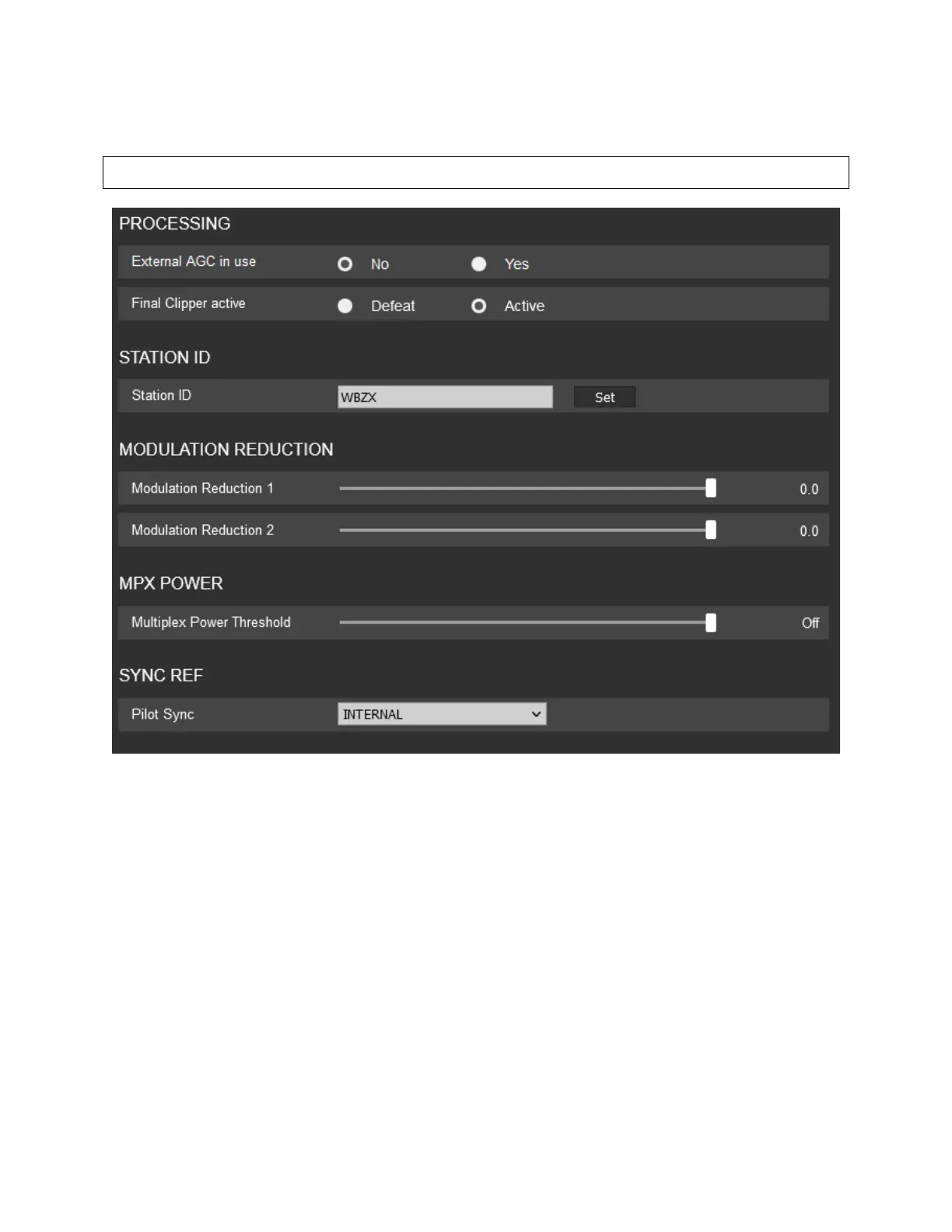Open the Pilot Sync INTERNAL dropdown
This screenshot has width=952, height=1232.
(442, 714)
